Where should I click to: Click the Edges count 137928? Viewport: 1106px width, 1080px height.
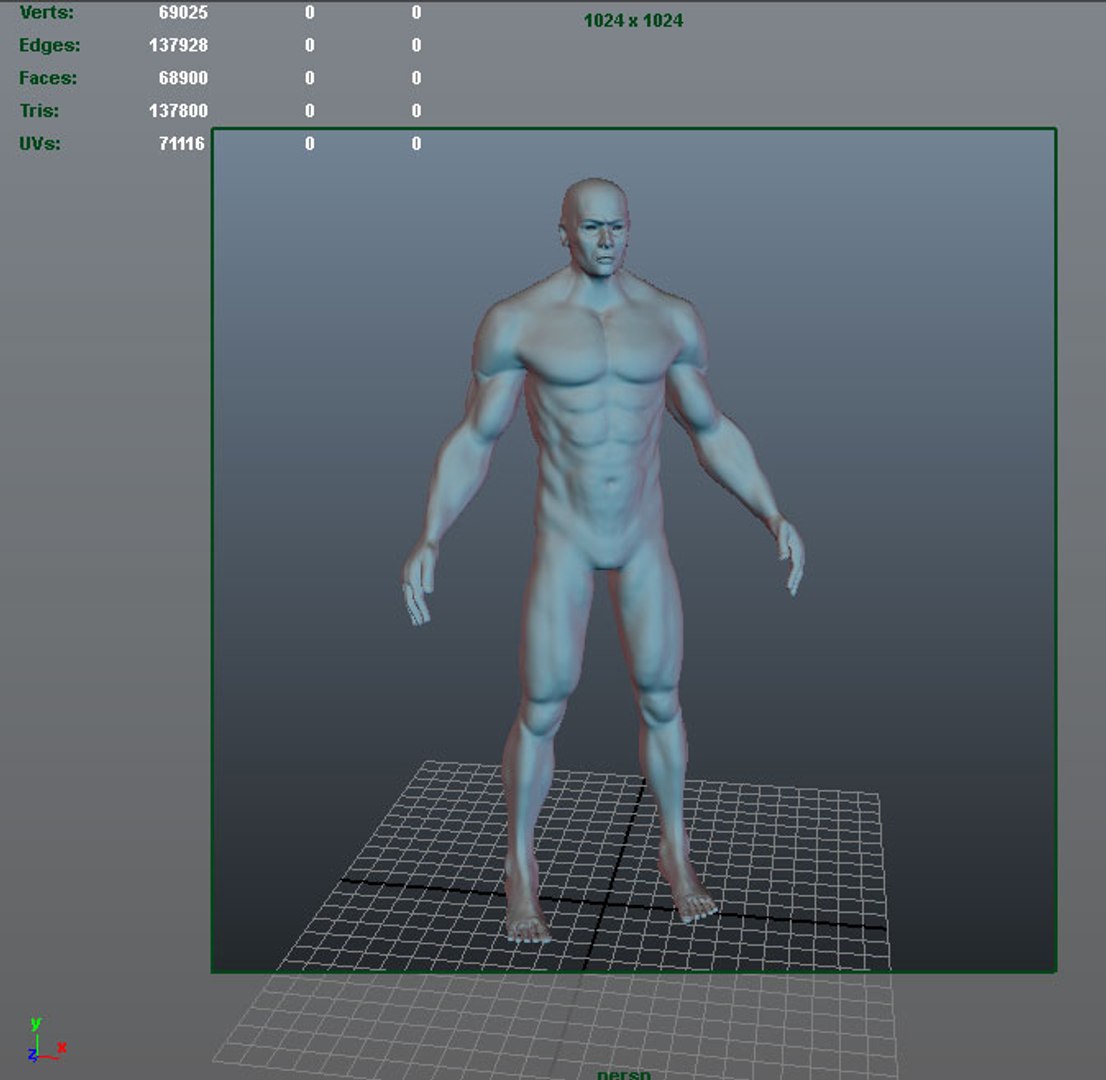(x=178, y=45)
